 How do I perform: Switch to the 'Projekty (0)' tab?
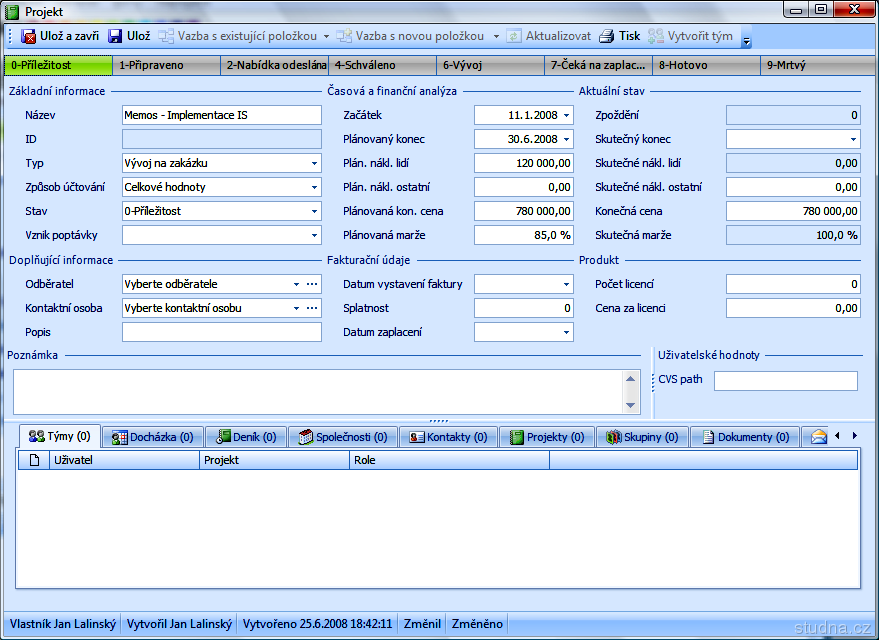click(x=547, y=437)
